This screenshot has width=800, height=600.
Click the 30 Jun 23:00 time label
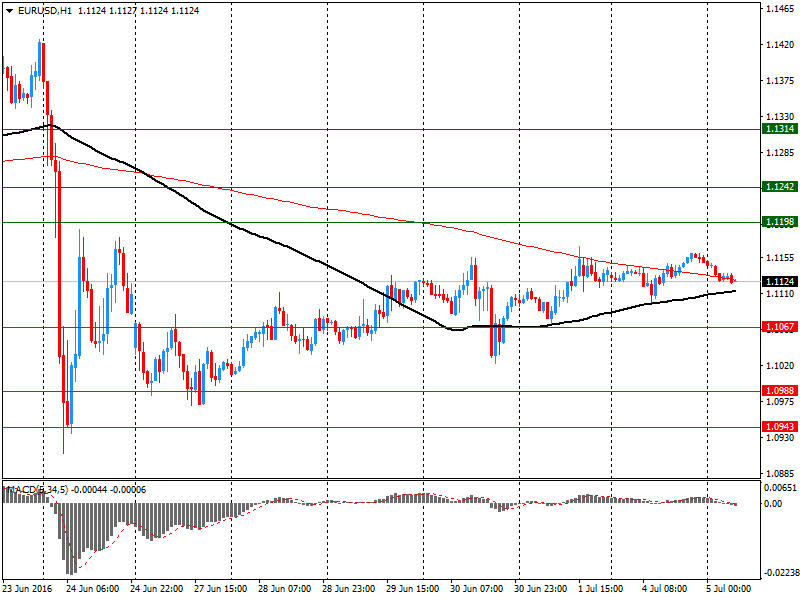540,588
